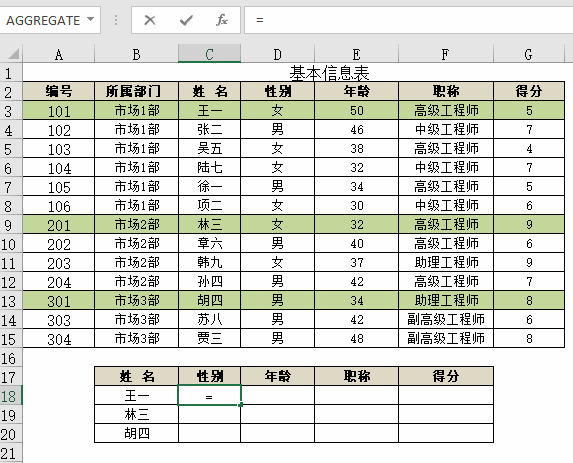
Task: Select column F header
Action: coord(446,54)
